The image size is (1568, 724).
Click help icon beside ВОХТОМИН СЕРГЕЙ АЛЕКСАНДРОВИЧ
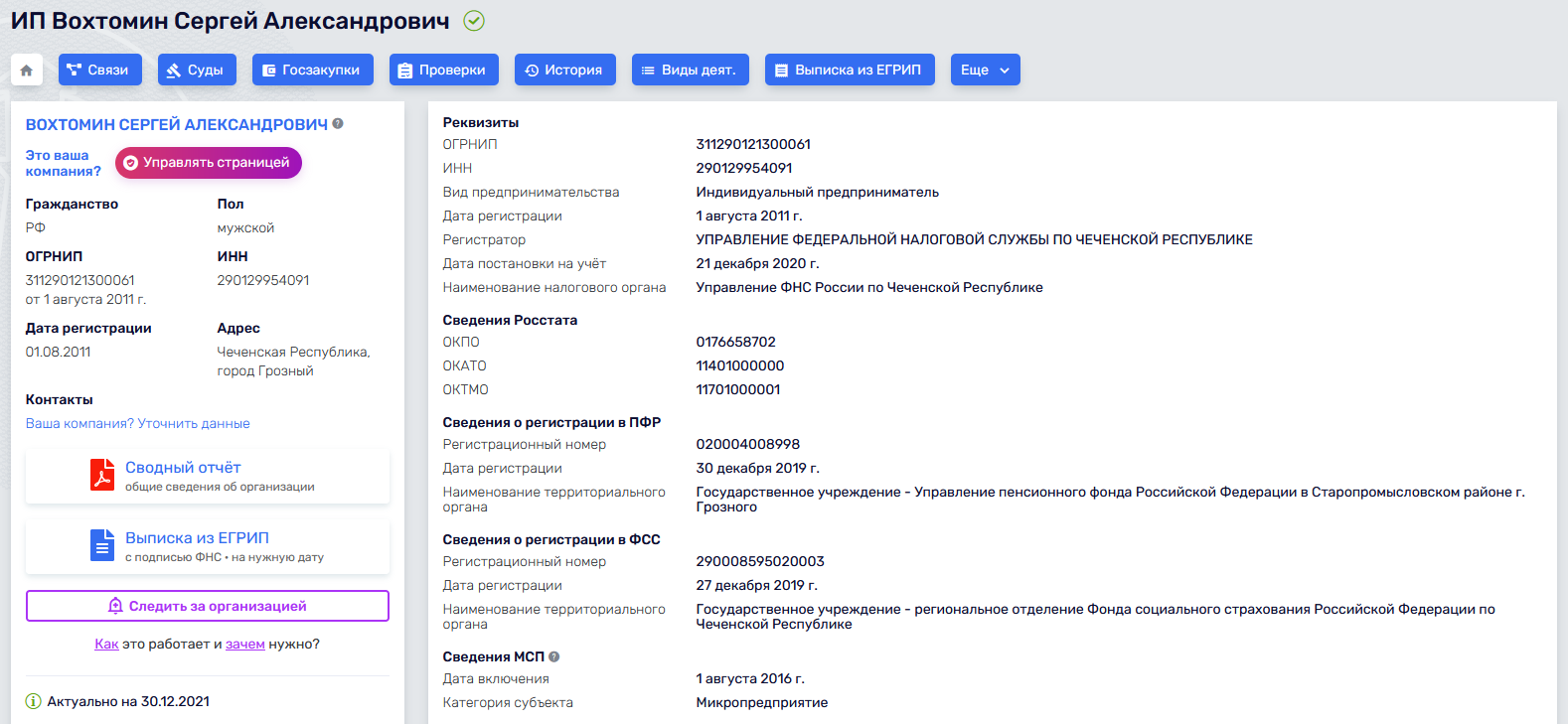tap(338, 124)
